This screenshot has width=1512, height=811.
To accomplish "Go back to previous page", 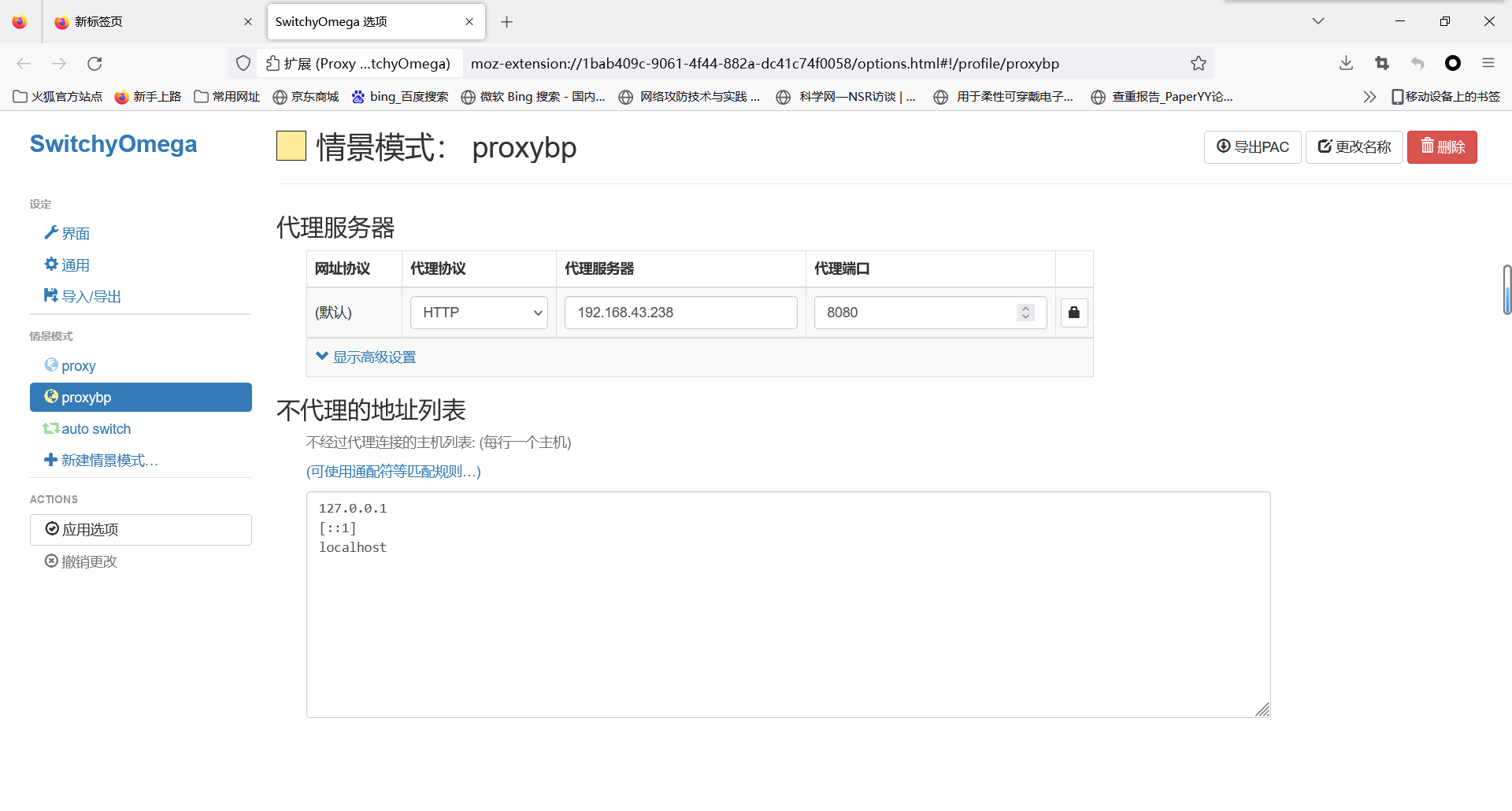I will (x=24, y=64).
